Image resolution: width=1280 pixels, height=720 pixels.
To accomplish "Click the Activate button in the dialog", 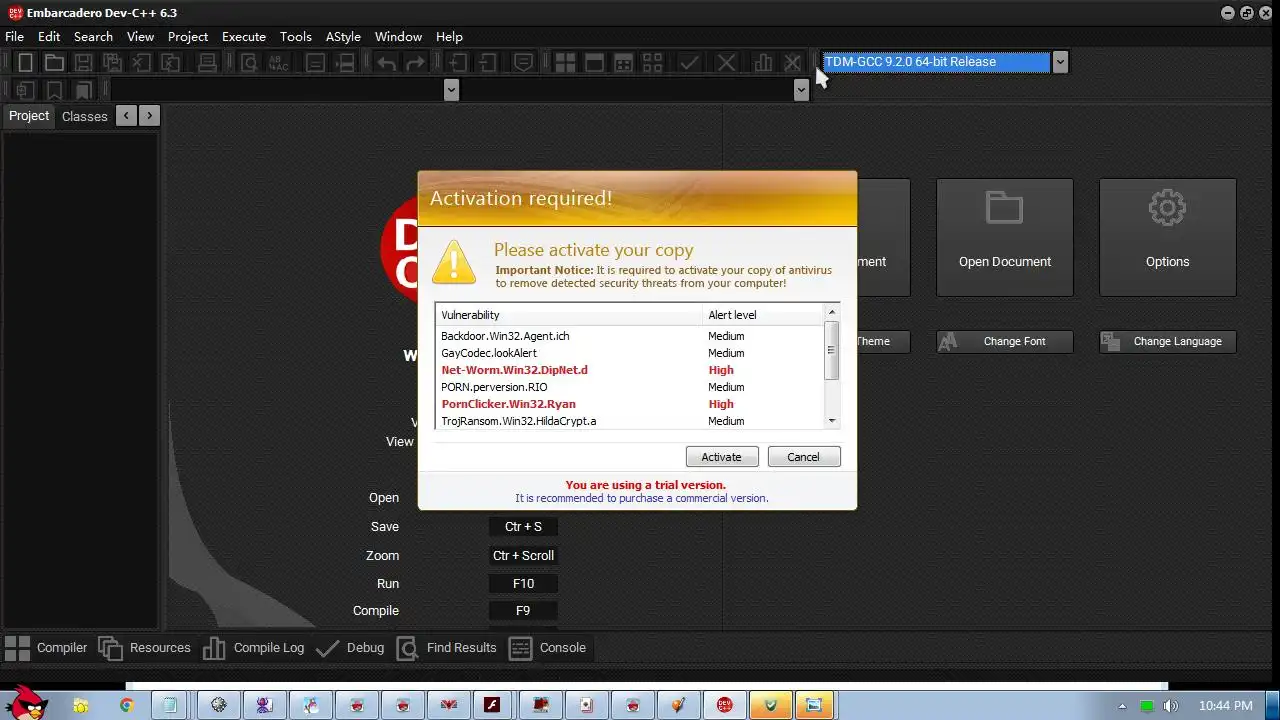I will (x=721, y=457).
